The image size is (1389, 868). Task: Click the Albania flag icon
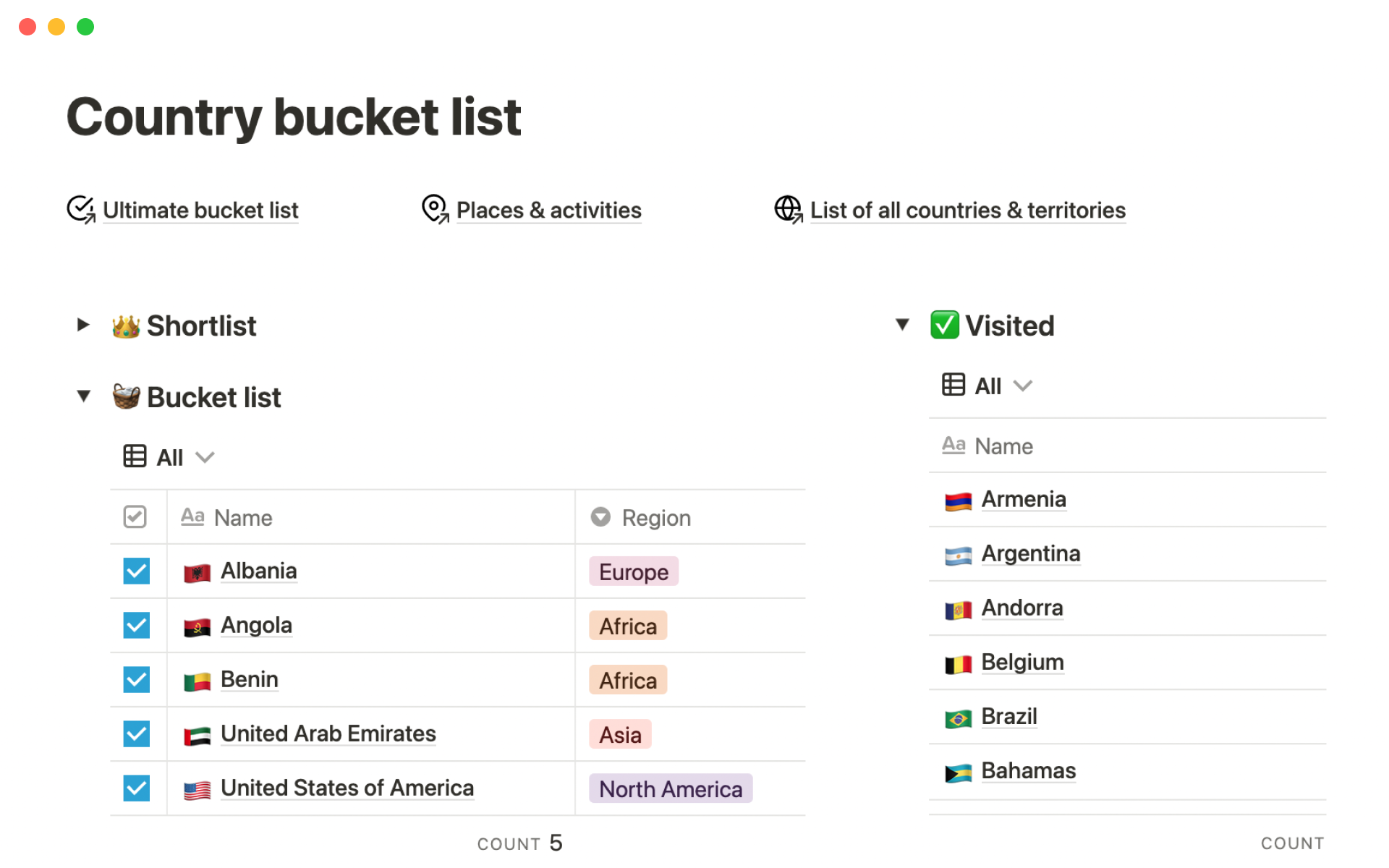tap(197, 572)
